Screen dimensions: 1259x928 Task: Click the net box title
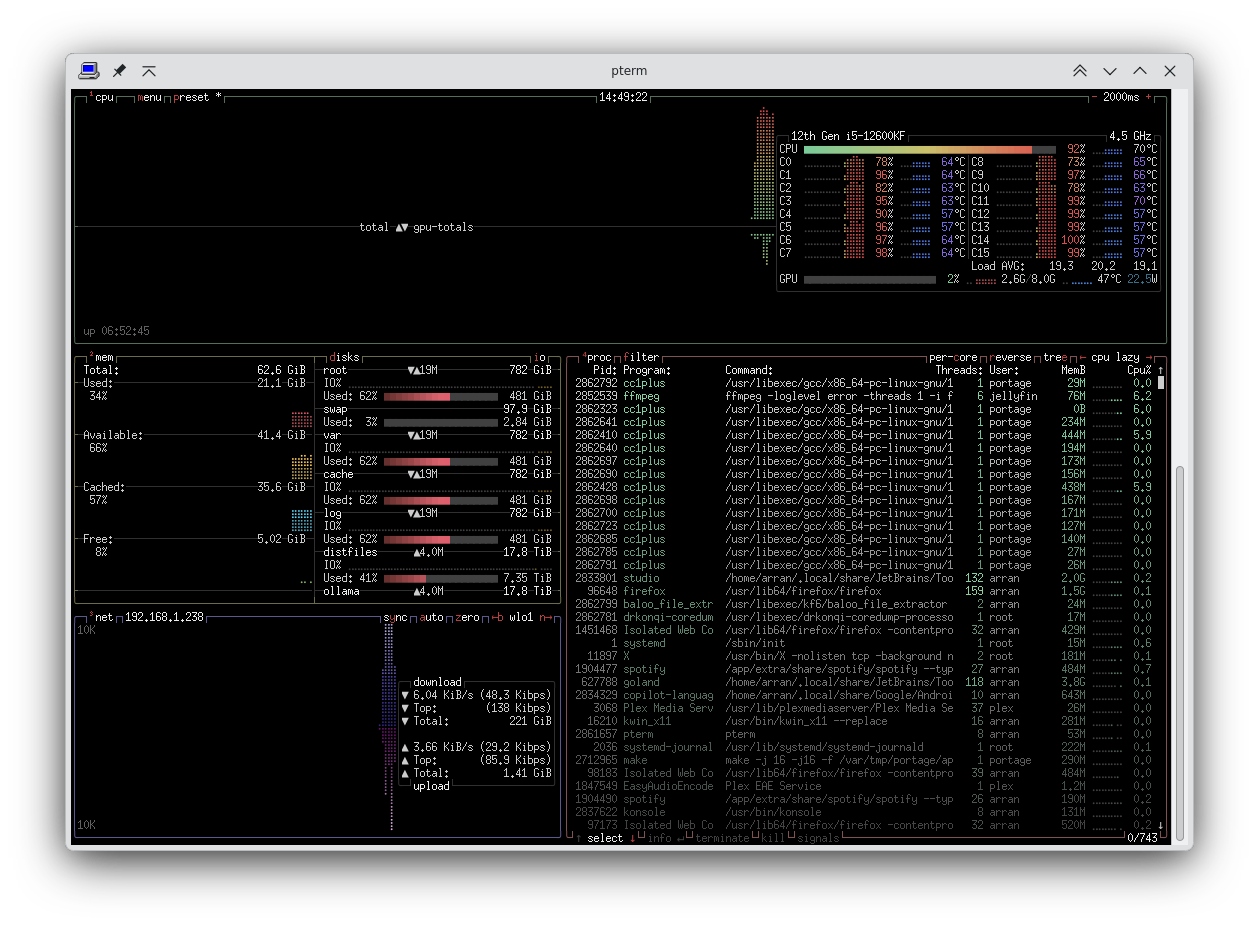pyautogui.click(x=102, y=617)
